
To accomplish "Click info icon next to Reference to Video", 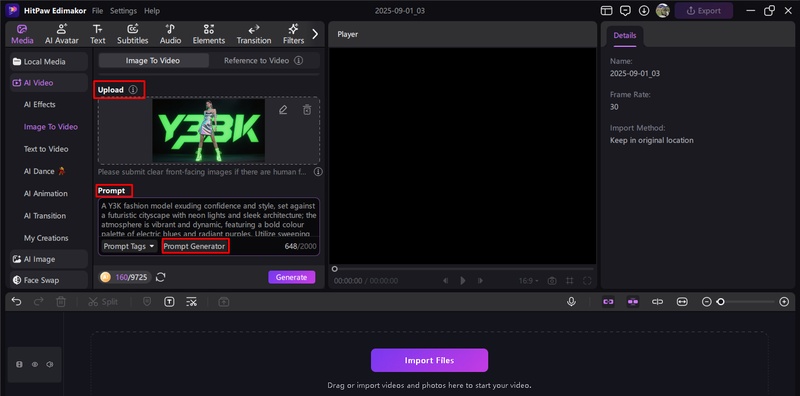I will coord(299,60).
